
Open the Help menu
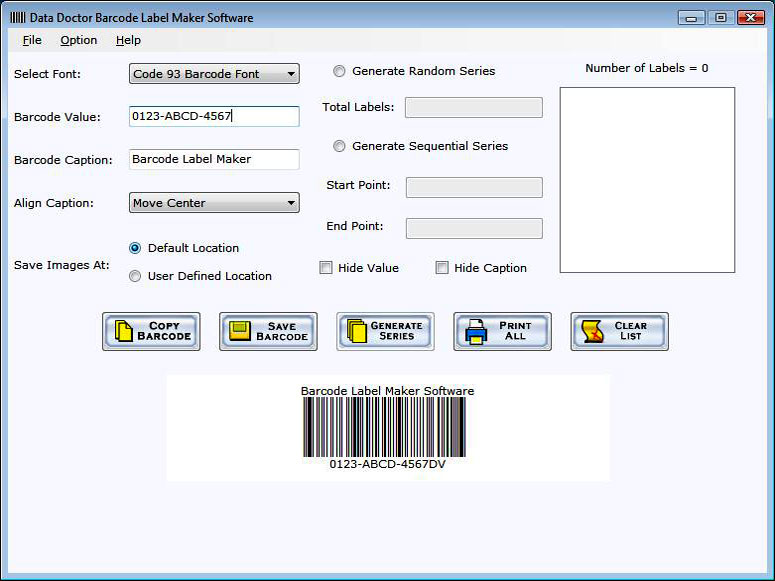(129, 40)
